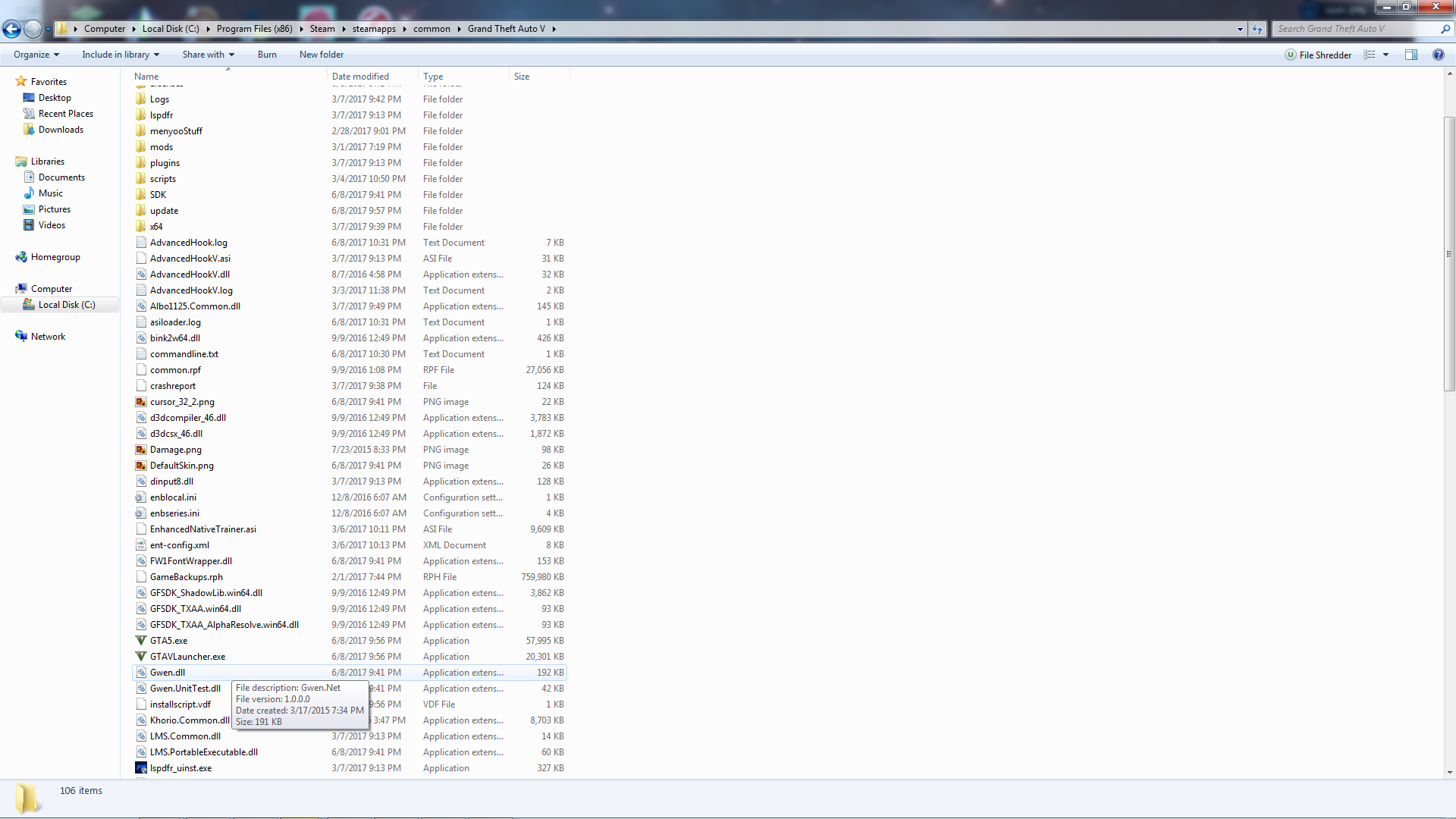Viewport: 1456px width, 819px height.
Task: Click Burn in the toolbar
Action: point(267,55)
